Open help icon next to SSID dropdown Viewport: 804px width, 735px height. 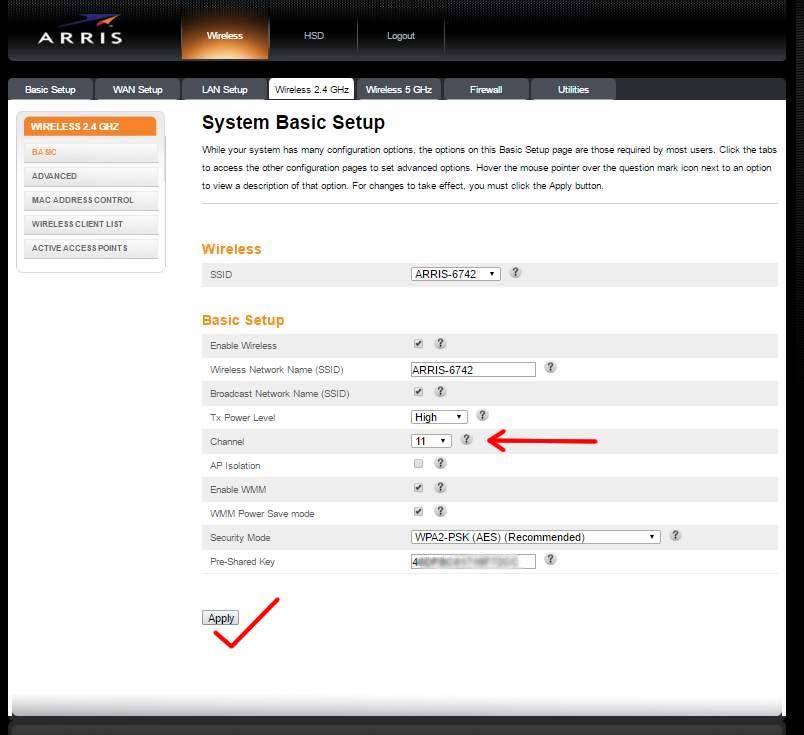pyautogui.click(x=515, y=272)
